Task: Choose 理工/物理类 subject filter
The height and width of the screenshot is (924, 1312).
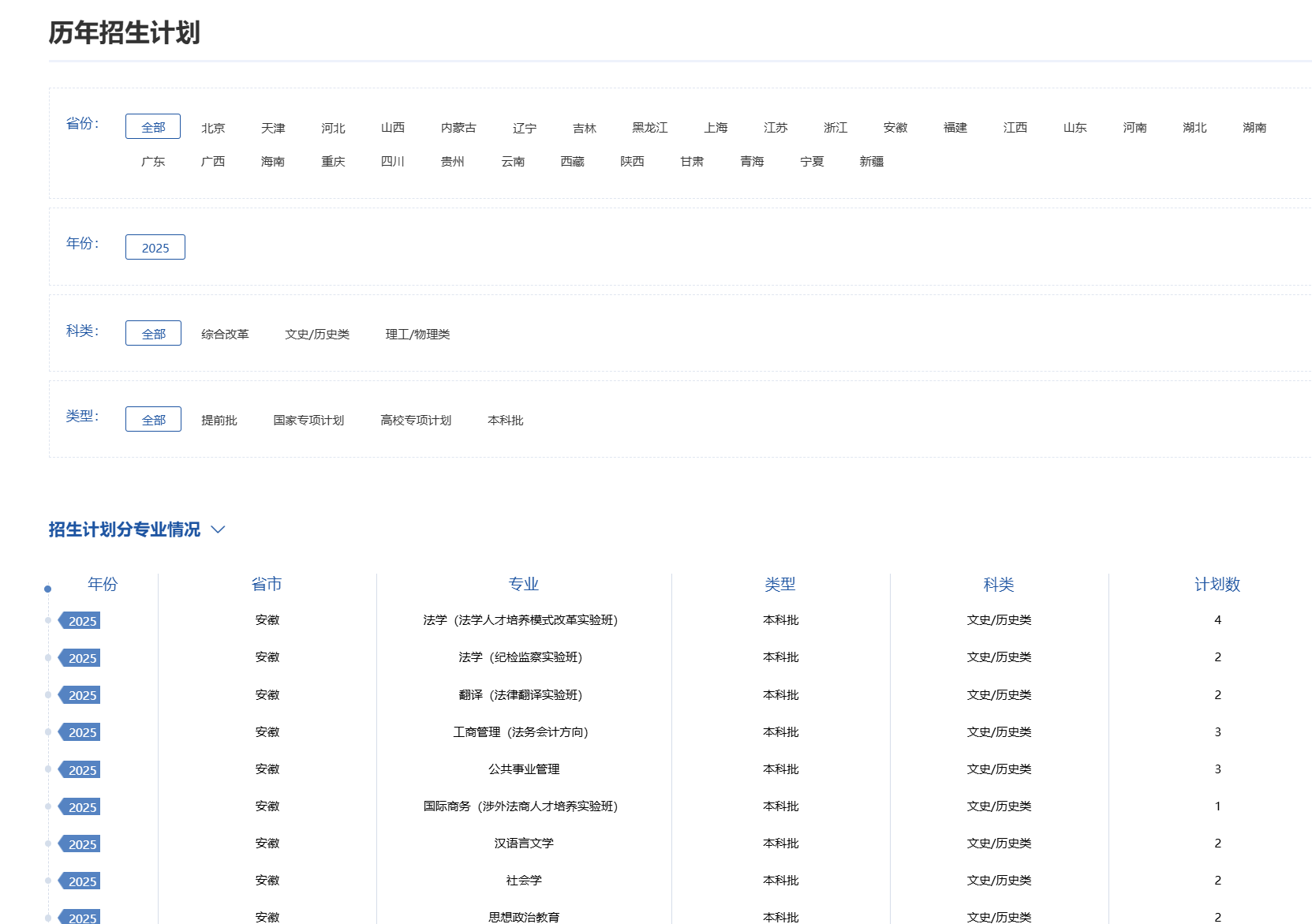Action: coord(417,335)
